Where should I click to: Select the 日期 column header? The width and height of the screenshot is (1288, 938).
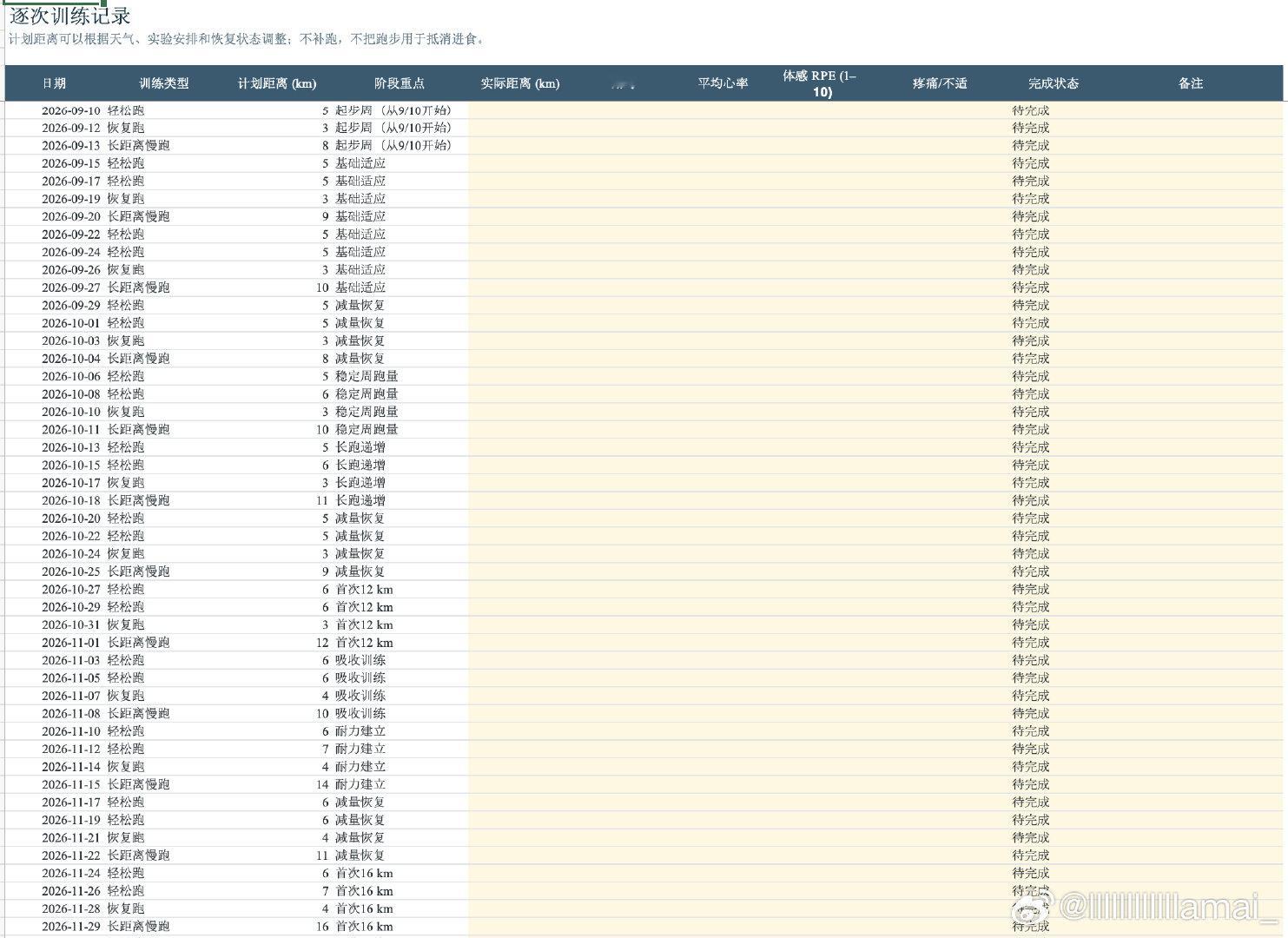click(x=54, y=83)
